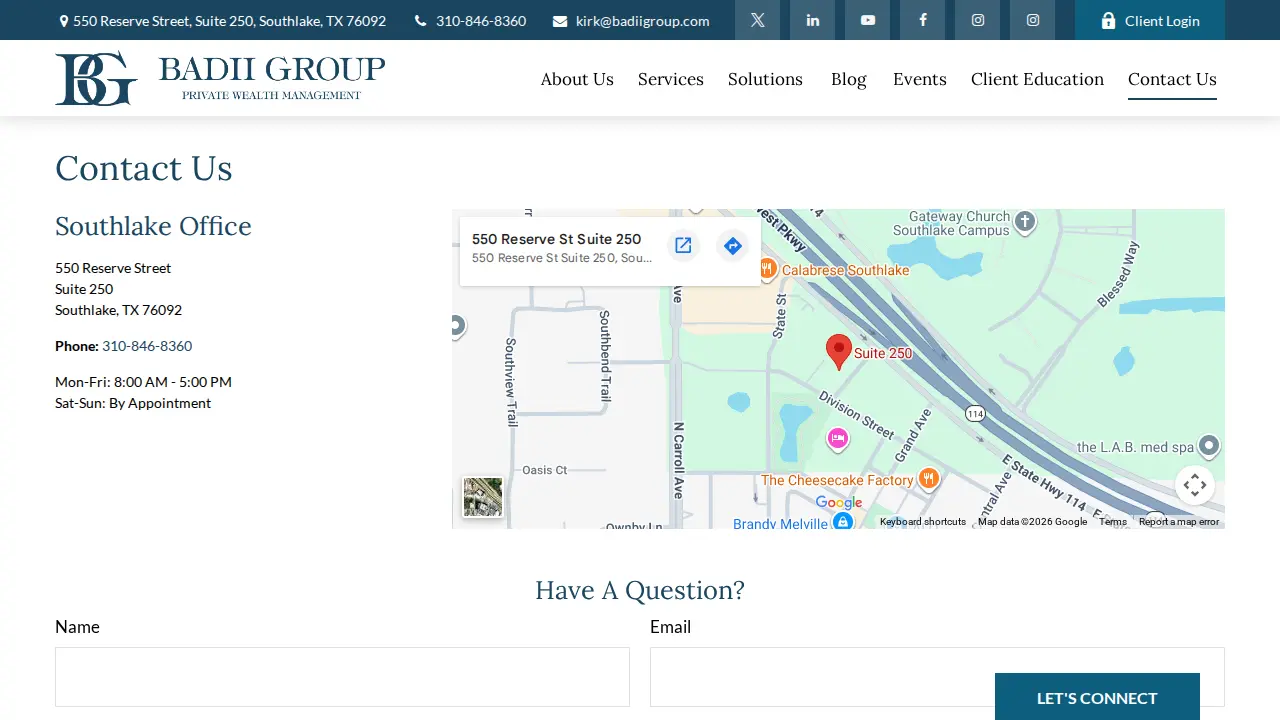Click the Southlake Office phone number link
This screenshot has width=1280, height=720.
[x=147, y=346]
